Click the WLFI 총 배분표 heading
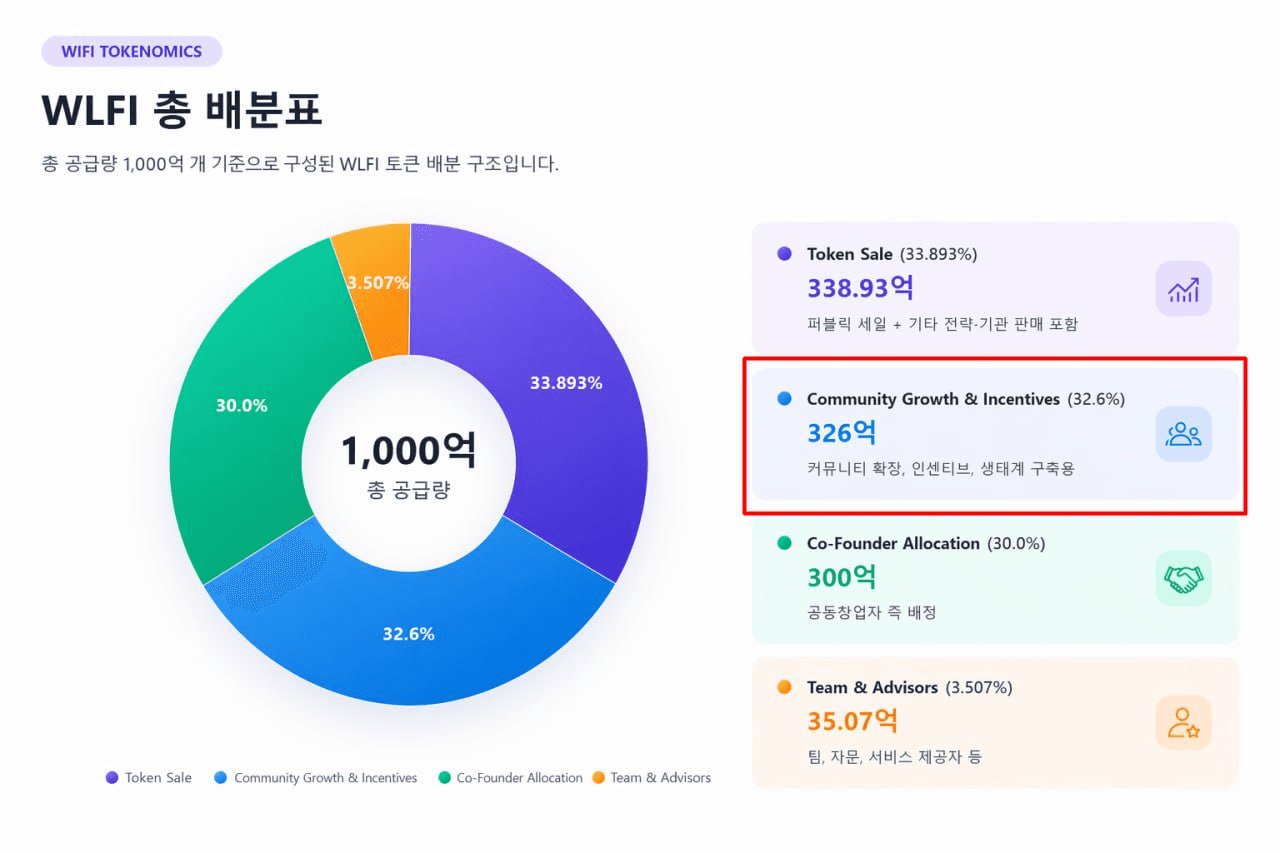Image resolution: width=1280 pixels, height=853 pixels. click(x=182, y=109)
